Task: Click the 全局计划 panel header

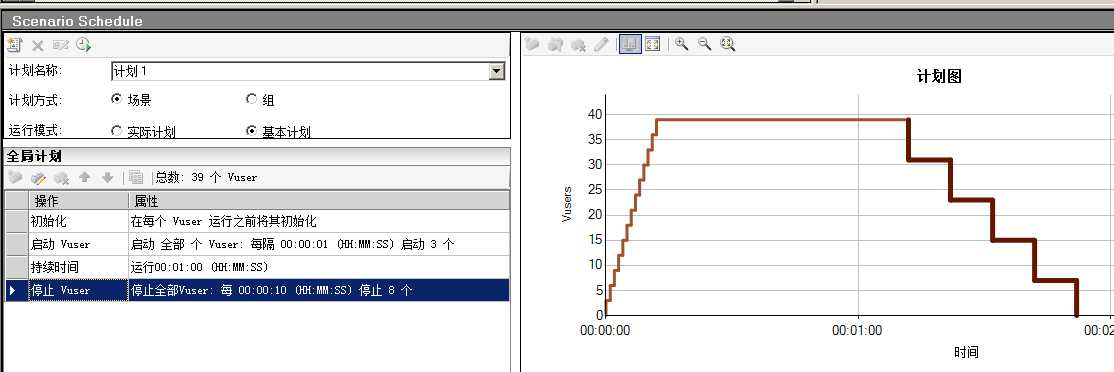Action: click(256, 156)
